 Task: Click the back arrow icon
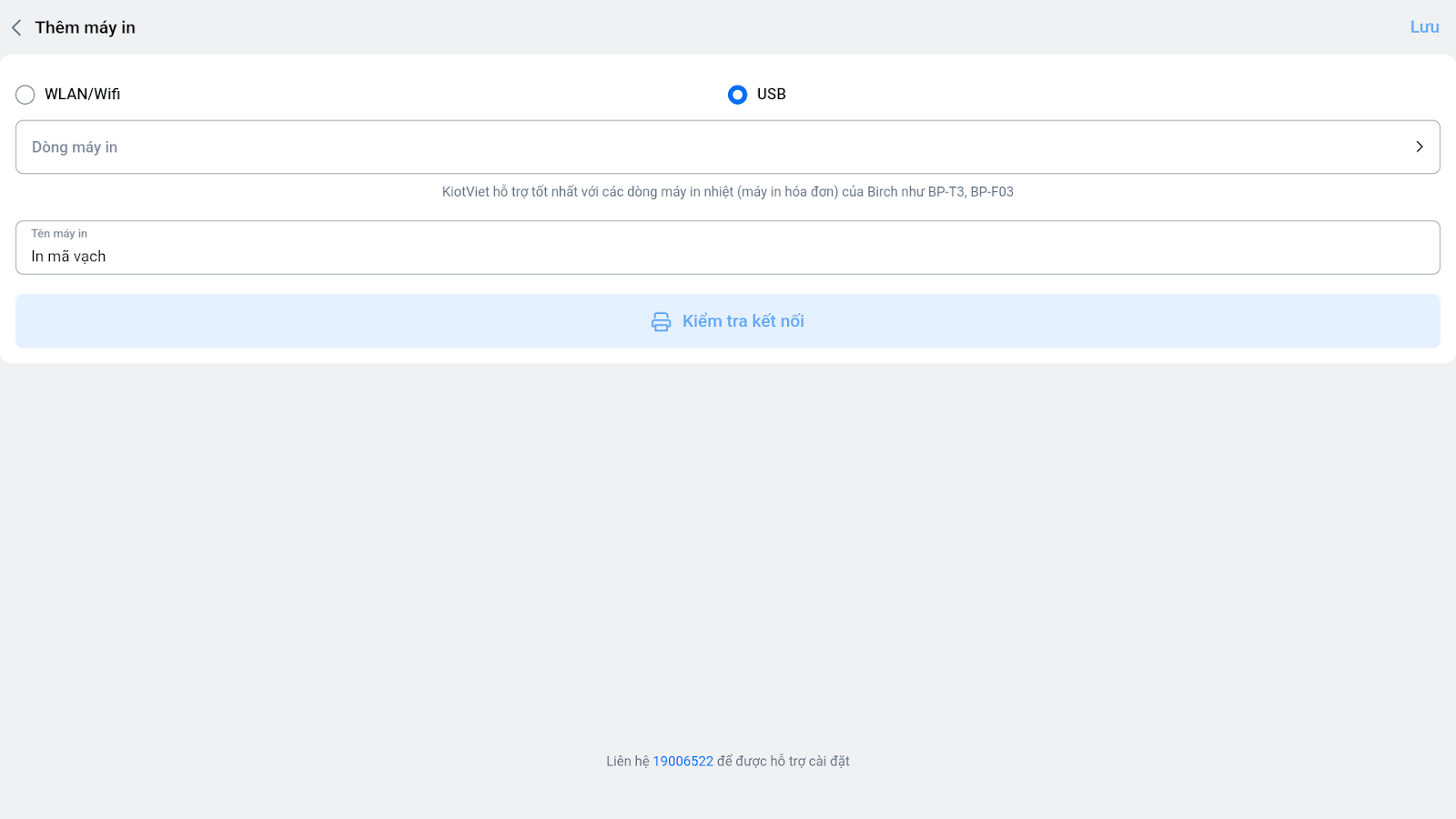16,28
